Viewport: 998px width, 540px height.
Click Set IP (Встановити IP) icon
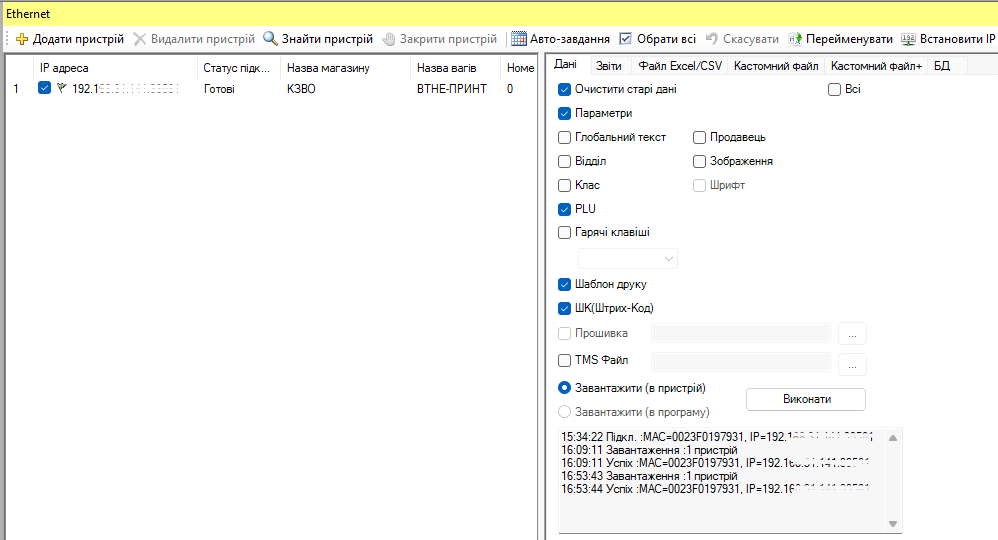point(908,39)
